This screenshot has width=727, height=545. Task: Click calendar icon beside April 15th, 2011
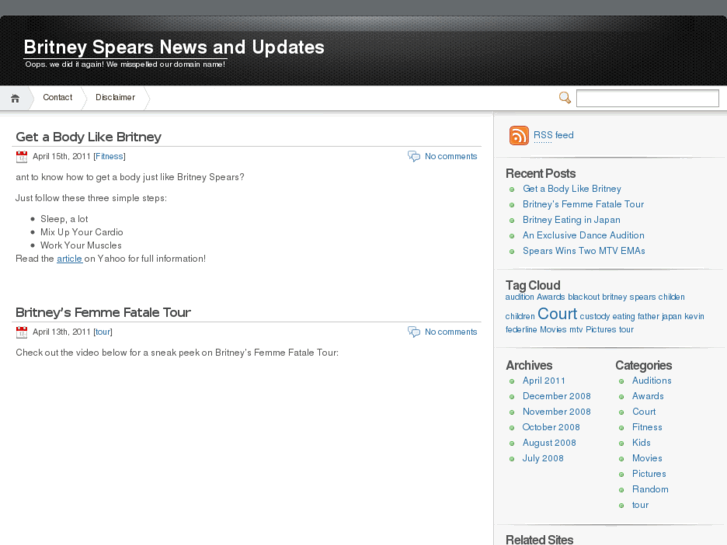tap(21, 157)
